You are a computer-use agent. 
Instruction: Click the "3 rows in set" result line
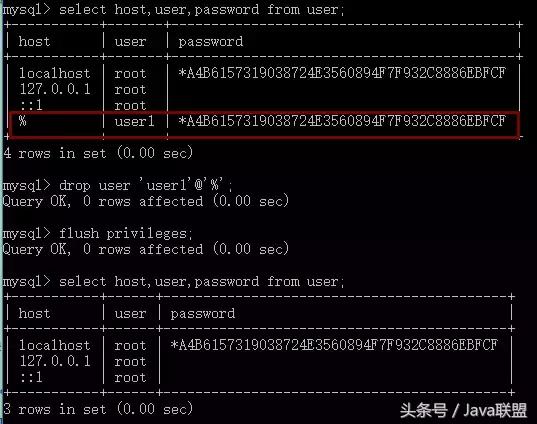click(x=98, y=409)
